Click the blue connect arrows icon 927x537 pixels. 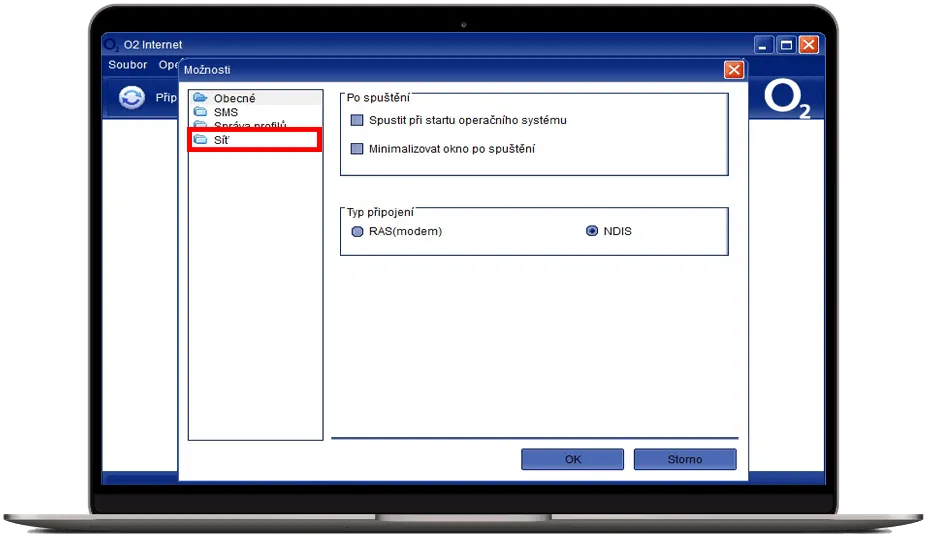pos(131,98)
